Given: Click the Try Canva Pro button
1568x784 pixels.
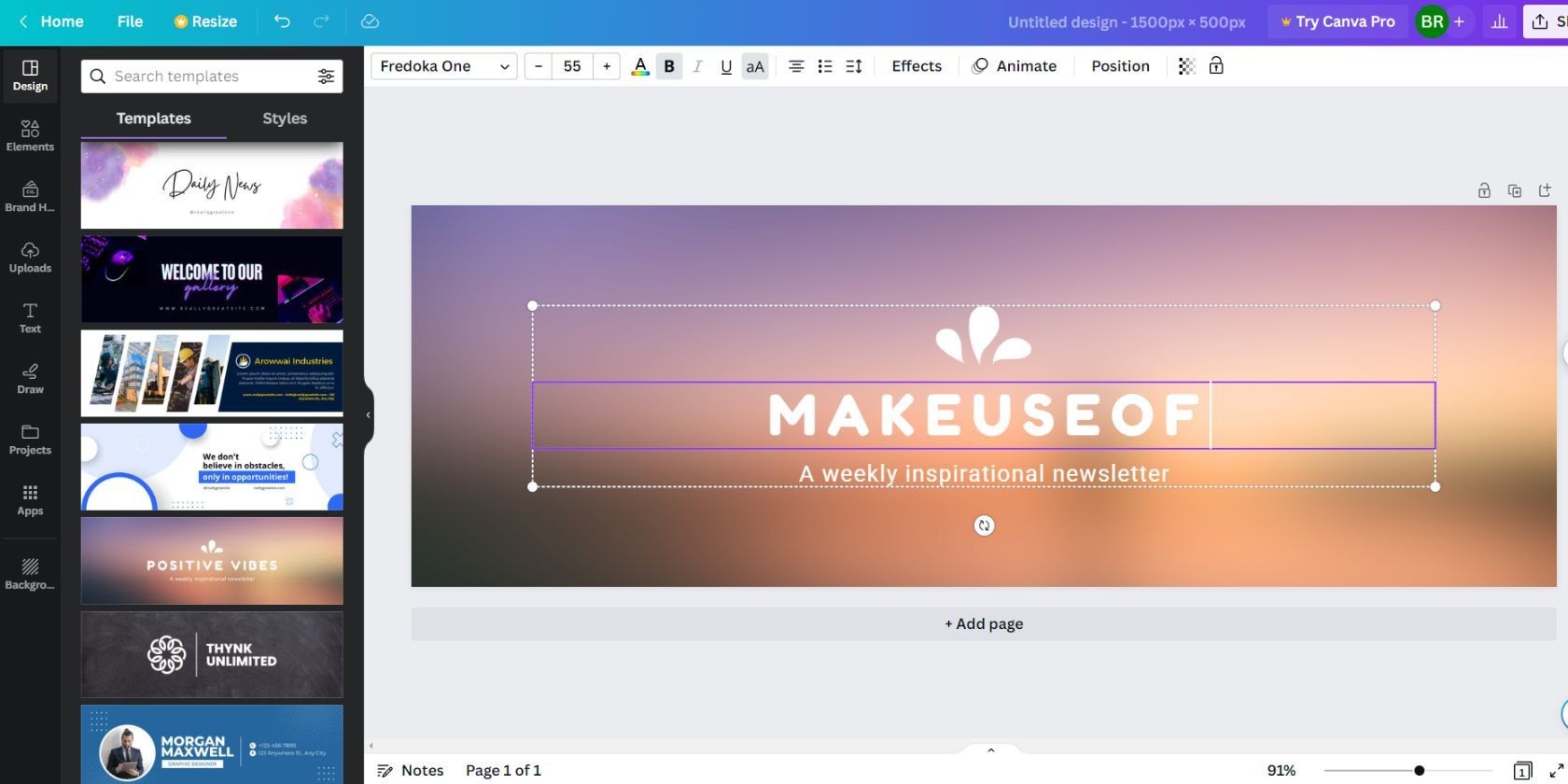Looking at the screenshot, I should [1337, 21].
